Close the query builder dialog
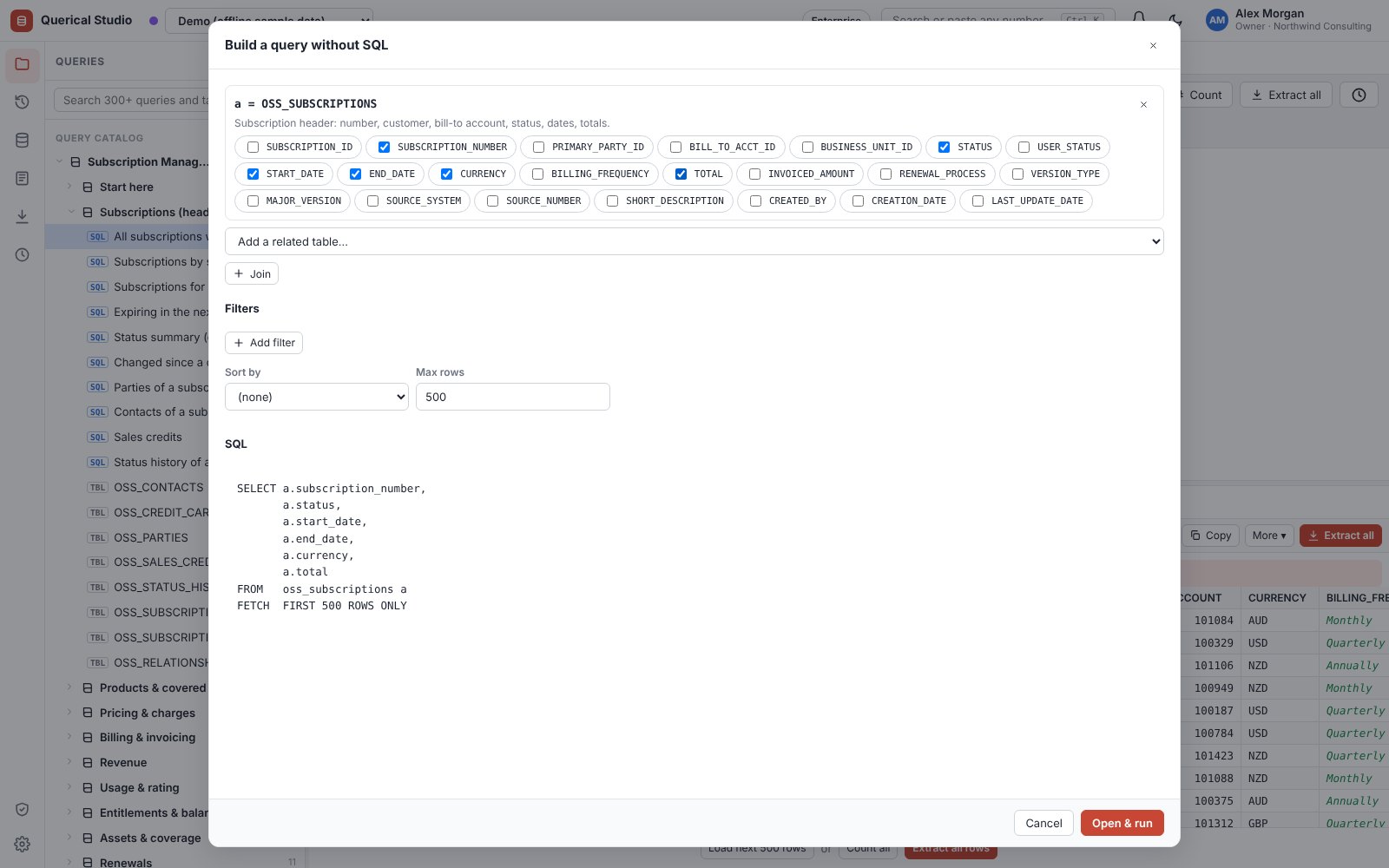Image resolution: width=1389 pixels, height=868 pixels. pyautogui.click(x=1153, y=45)
